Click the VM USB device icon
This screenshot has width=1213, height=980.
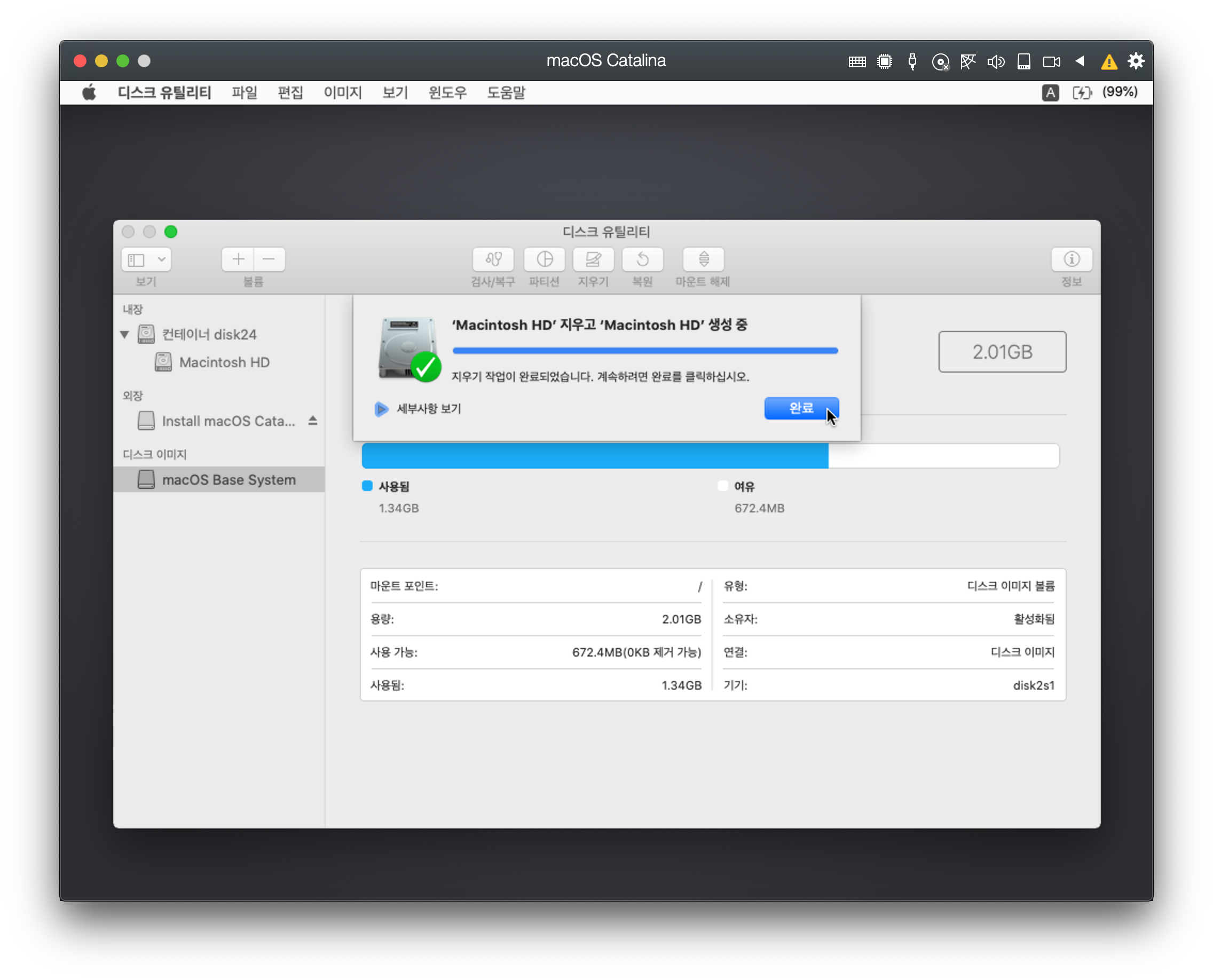click(x=912, y=61)
